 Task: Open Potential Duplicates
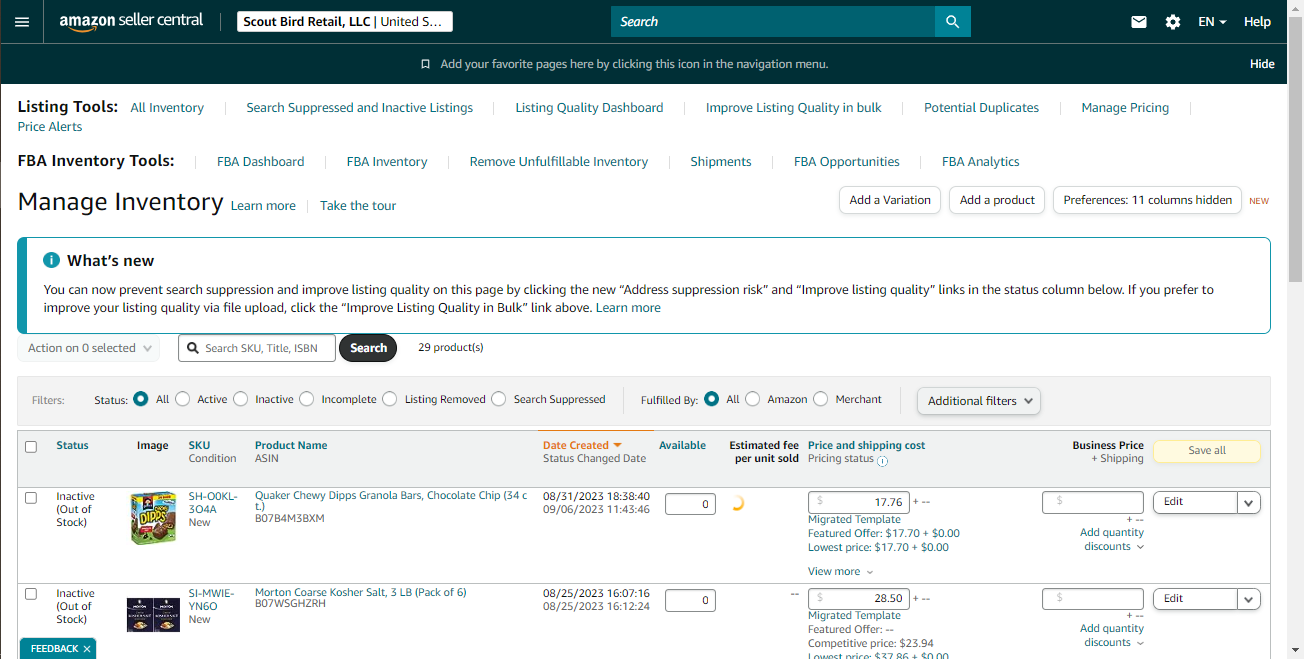(x=981, y=108)
